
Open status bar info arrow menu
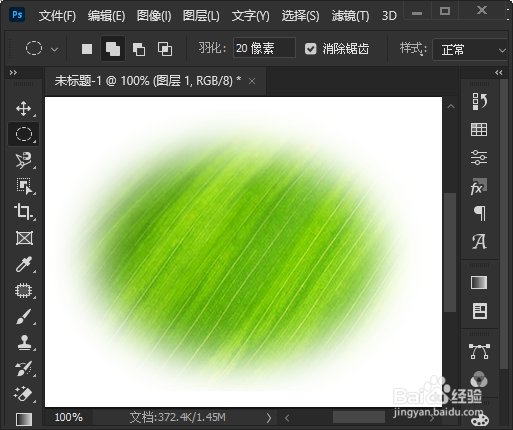tap(269, 418)
